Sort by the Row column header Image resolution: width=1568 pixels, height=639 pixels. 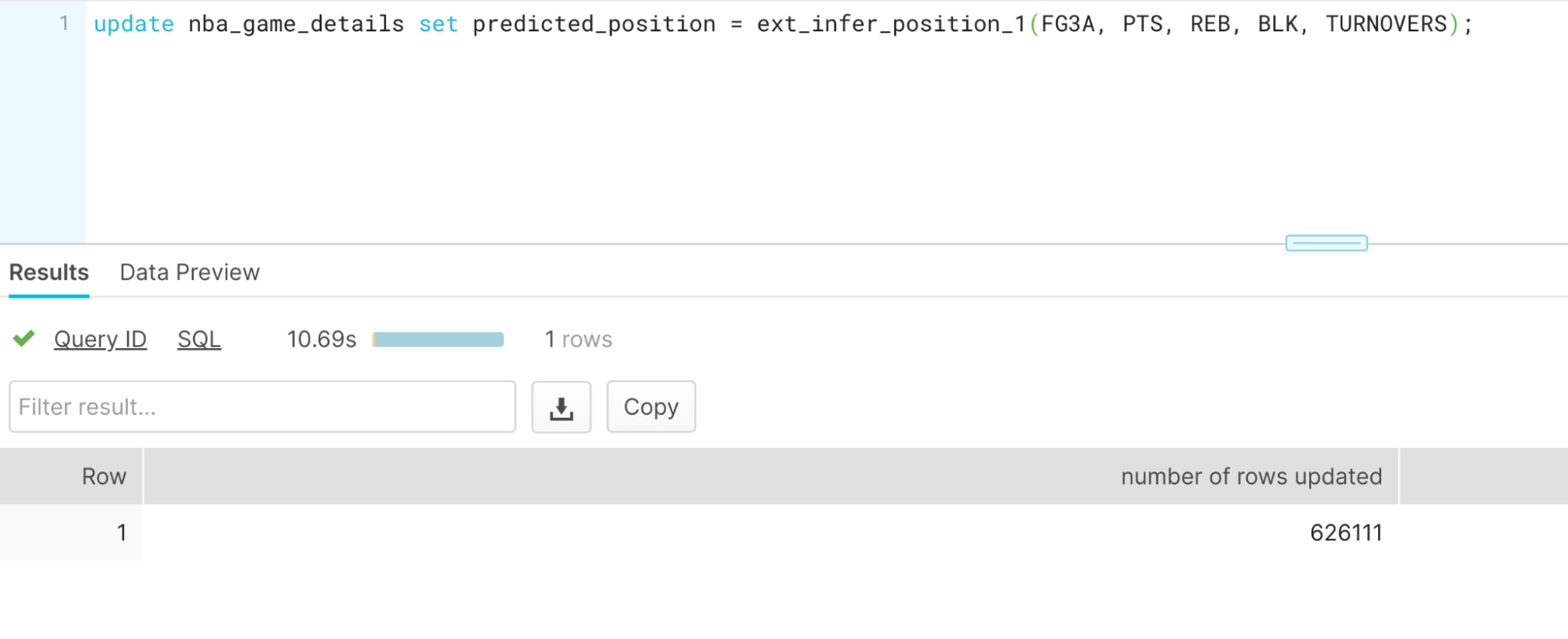(104, 476)
